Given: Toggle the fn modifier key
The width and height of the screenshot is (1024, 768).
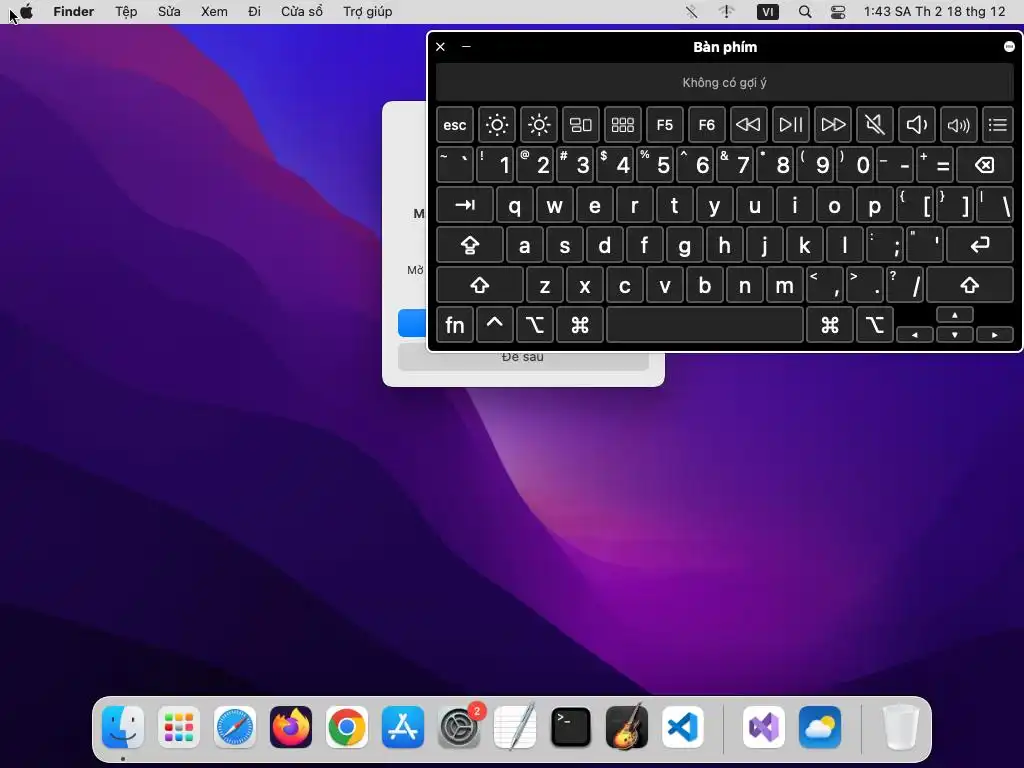Looking at the screenshot, I should pos(455,325).
